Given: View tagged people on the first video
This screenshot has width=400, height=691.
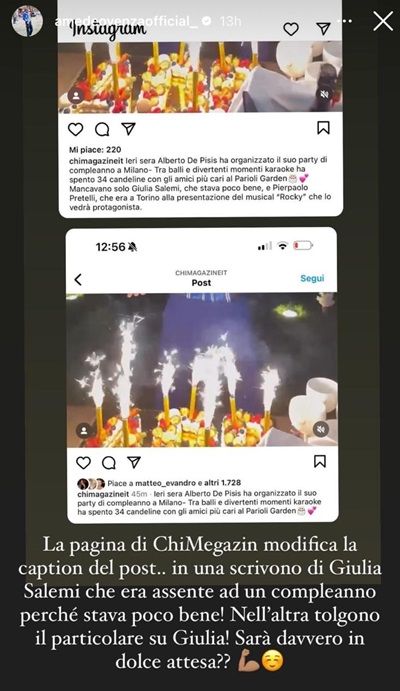Looking at the screenshot, I should (x=76, y=96).
